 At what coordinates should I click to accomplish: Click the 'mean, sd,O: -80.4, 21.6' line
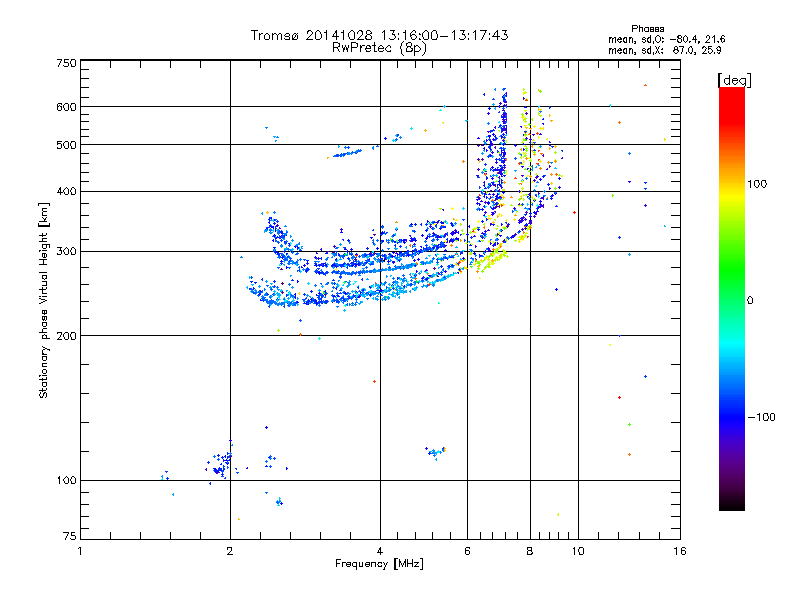[666, 39]
